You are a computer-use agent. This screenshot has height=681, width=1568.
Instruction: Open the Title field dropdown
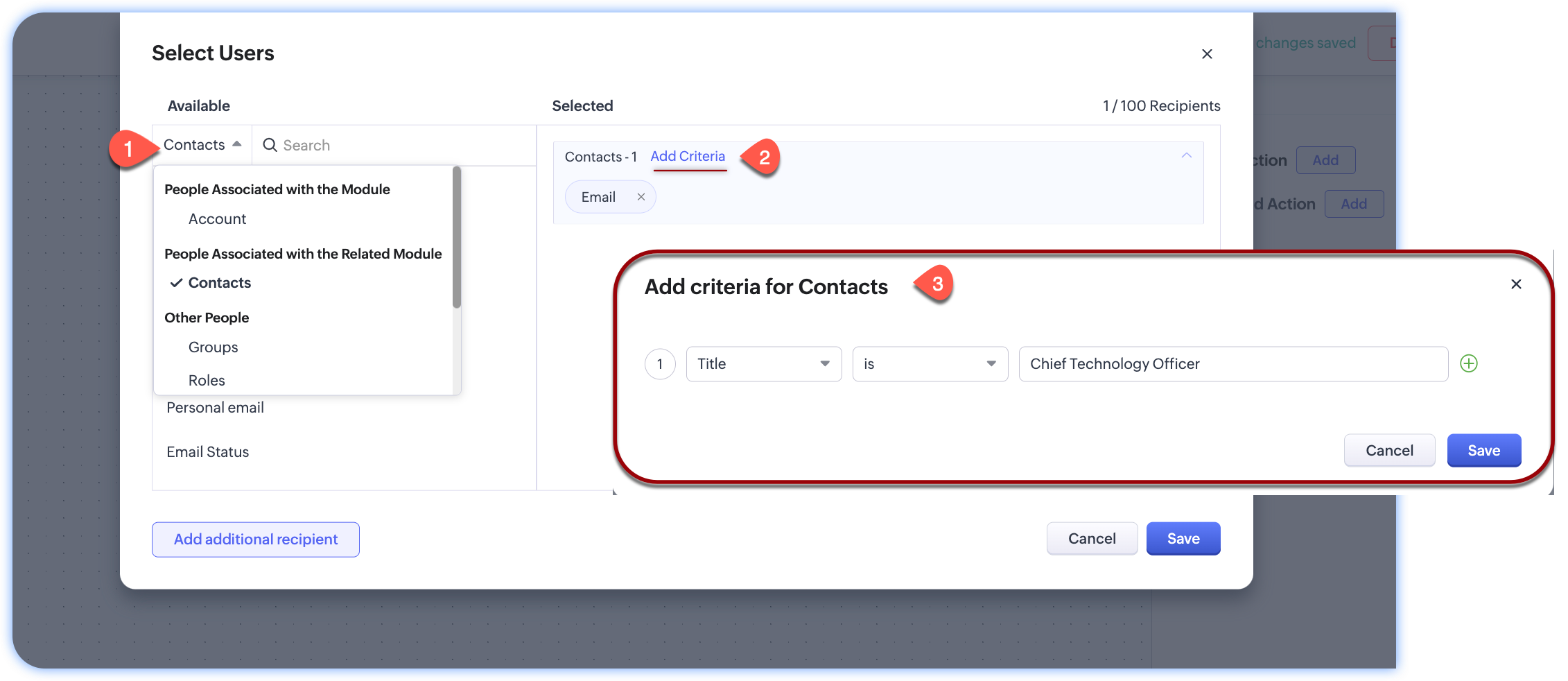pos(763,364)
